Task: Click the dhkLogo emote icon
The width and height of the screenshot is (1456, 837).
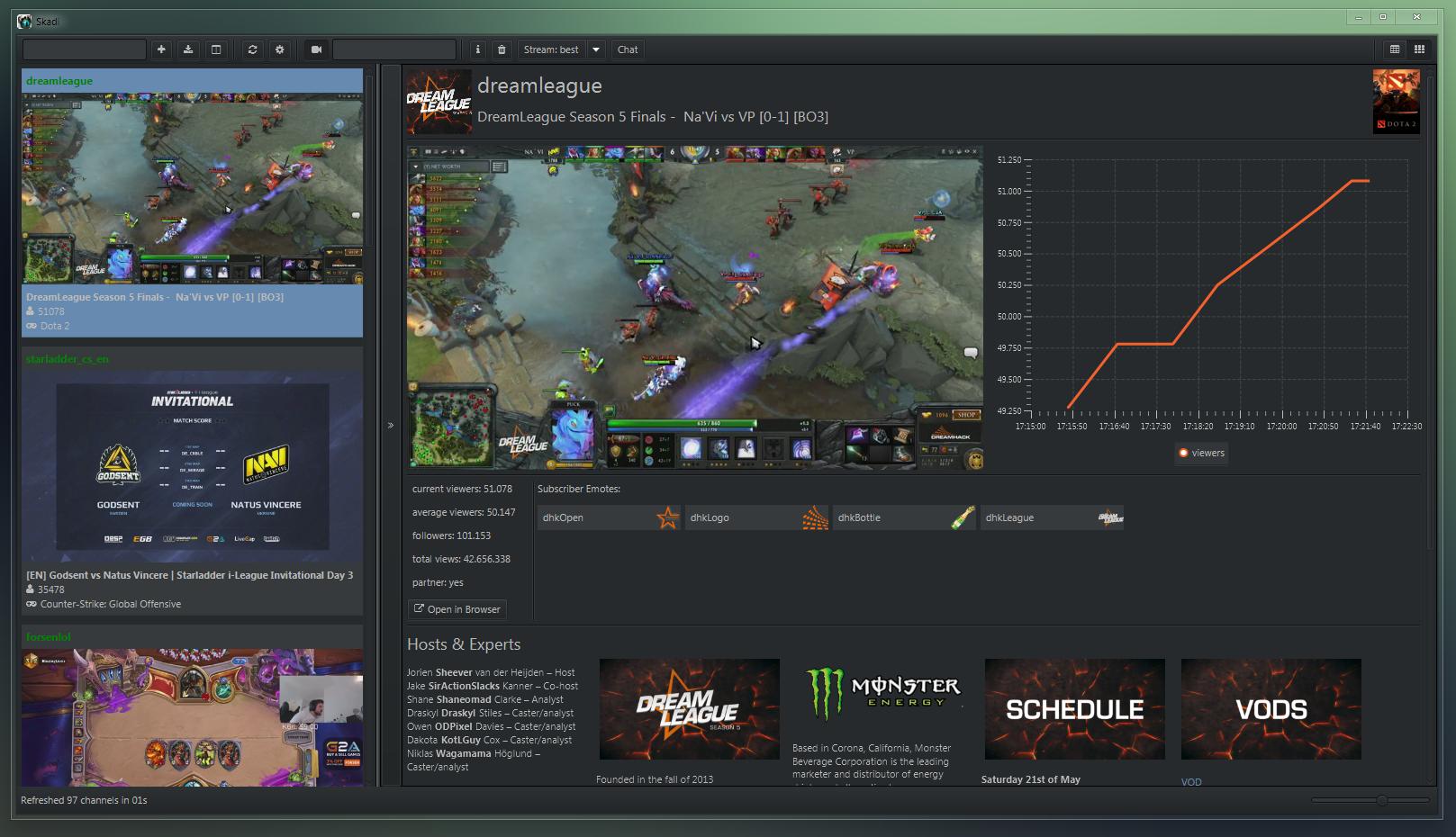Action: point(815,517)
